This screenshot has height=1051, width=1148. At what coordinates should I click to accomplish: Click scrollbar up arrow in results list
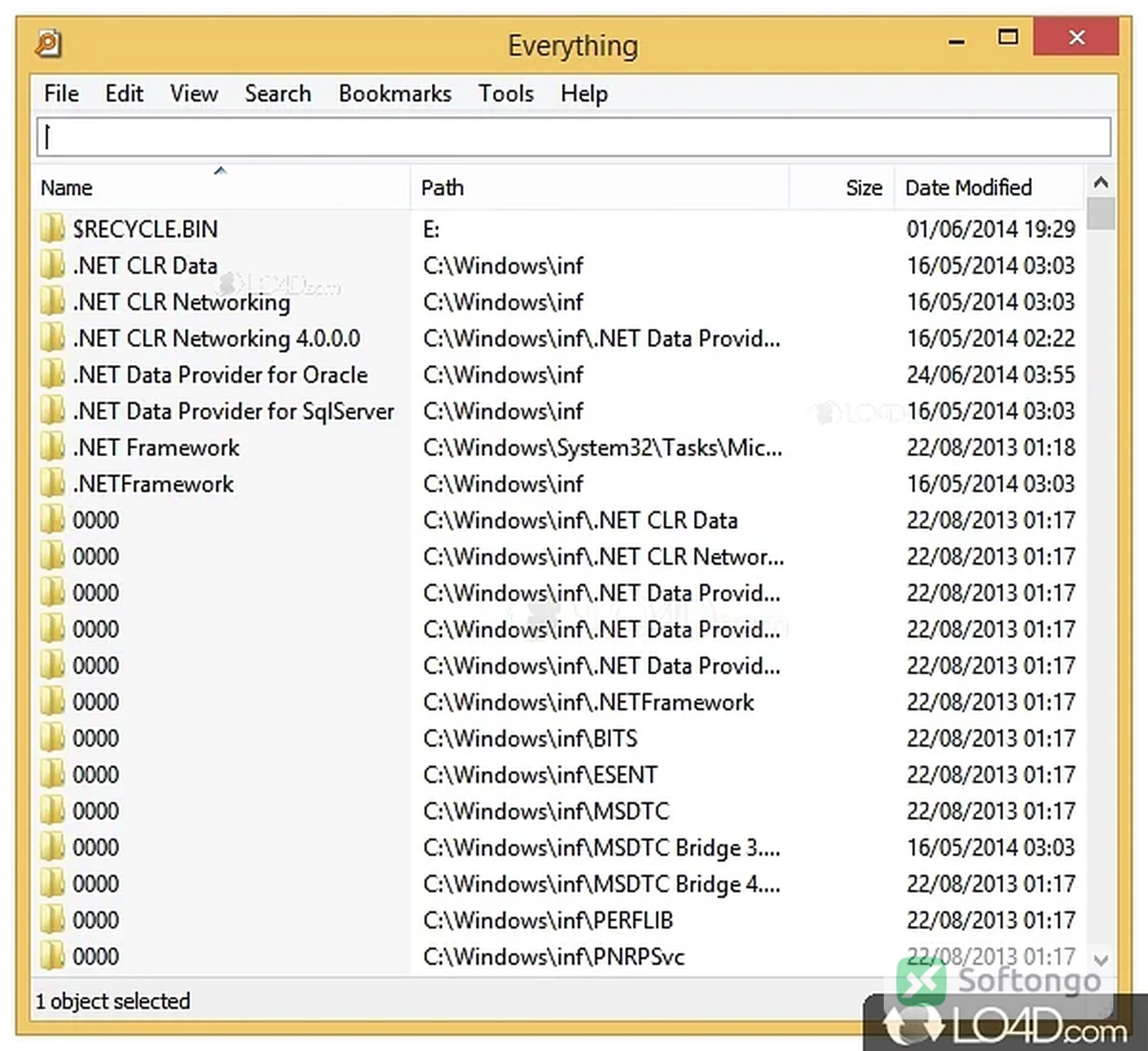pyautogui.click(x=1101, y=182)
